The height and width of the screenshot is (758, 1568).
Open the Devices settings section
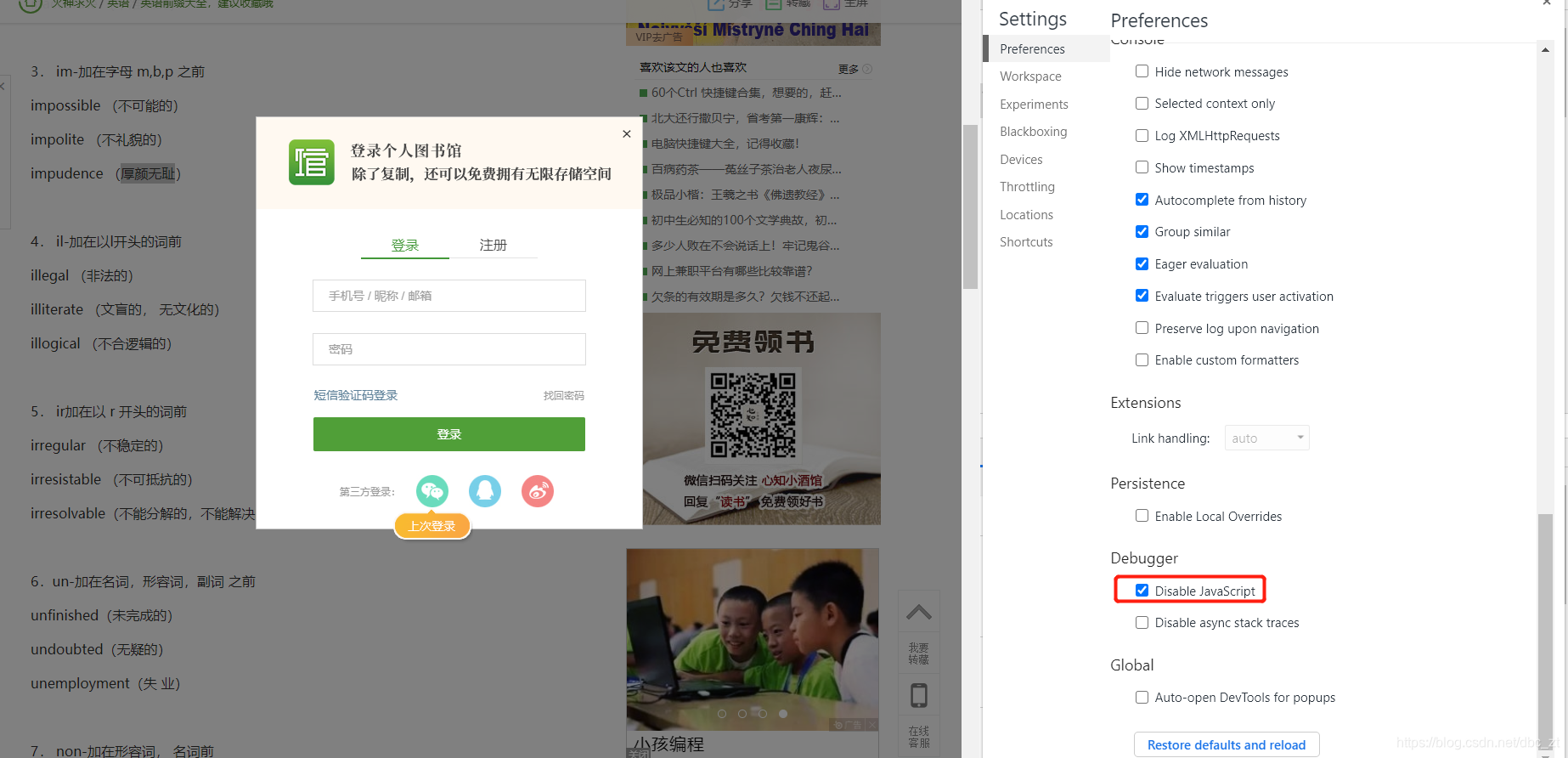tap(1021, 159)
